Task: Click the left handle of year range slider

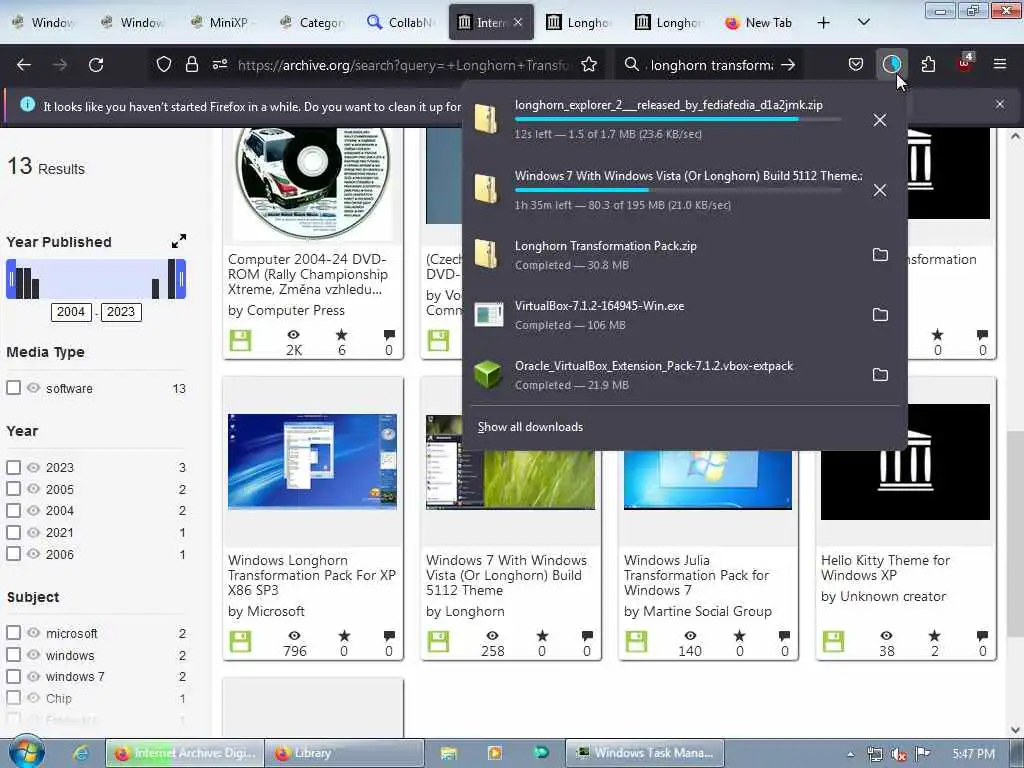Action: click(10, 279)
